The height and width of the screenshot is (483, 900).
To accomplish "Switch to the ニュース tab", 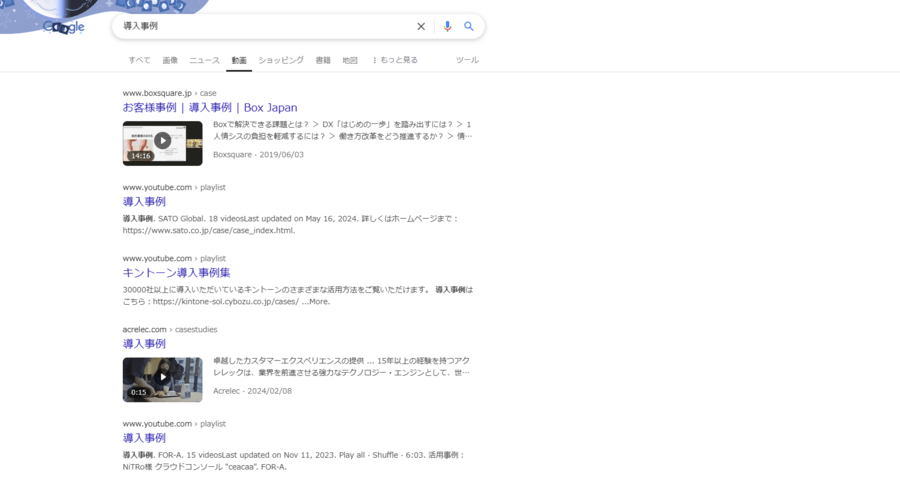I will tap(204, 60).
